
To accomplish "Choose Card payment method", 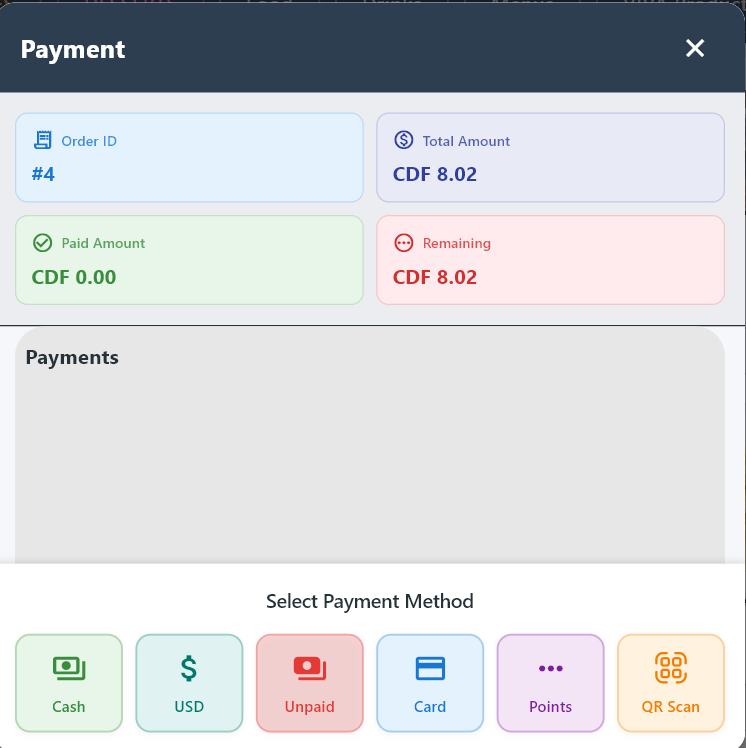I will [x=430, y=683].
